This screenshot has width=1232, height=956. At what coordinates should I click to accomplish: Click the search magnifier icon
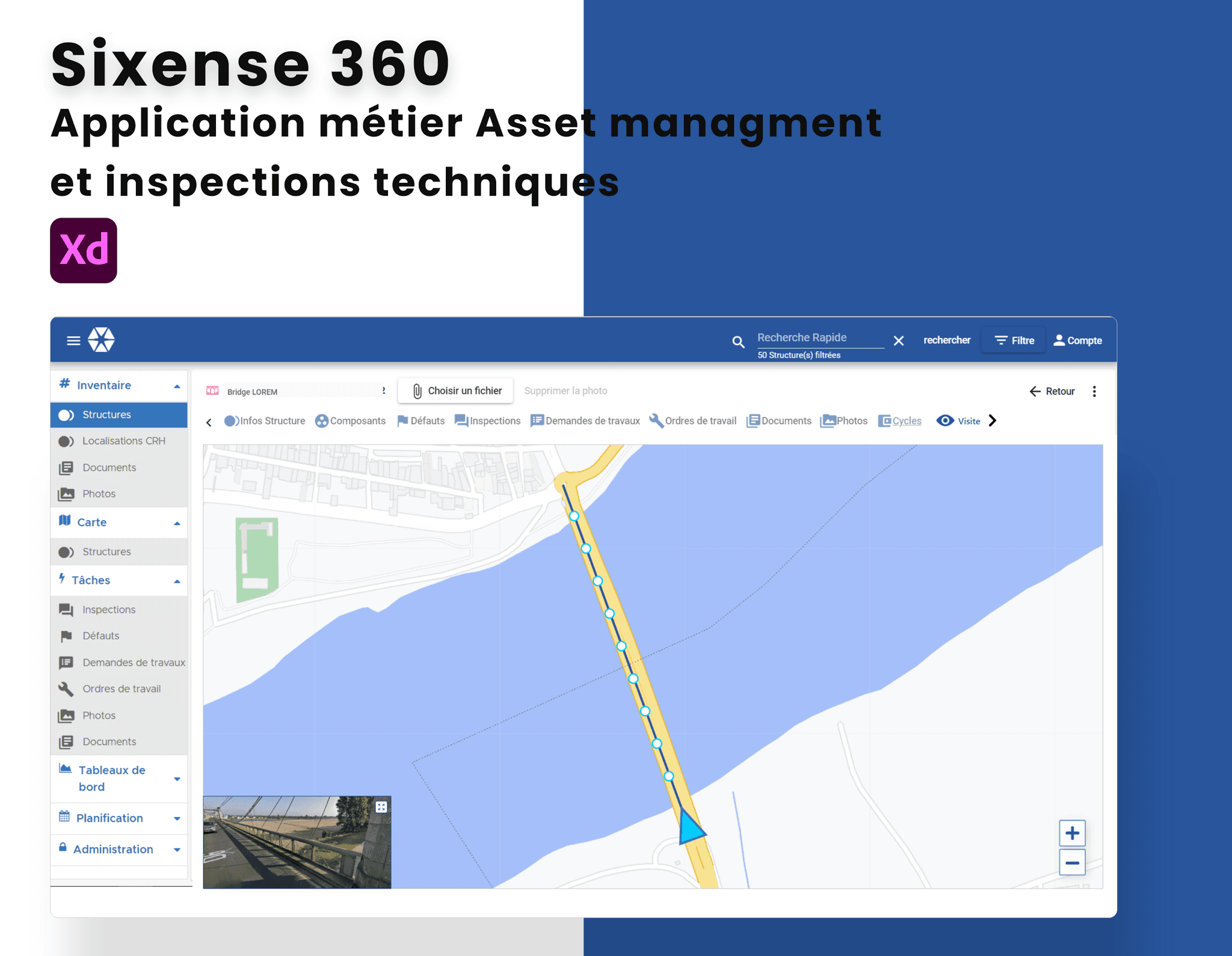click(738, 342)
